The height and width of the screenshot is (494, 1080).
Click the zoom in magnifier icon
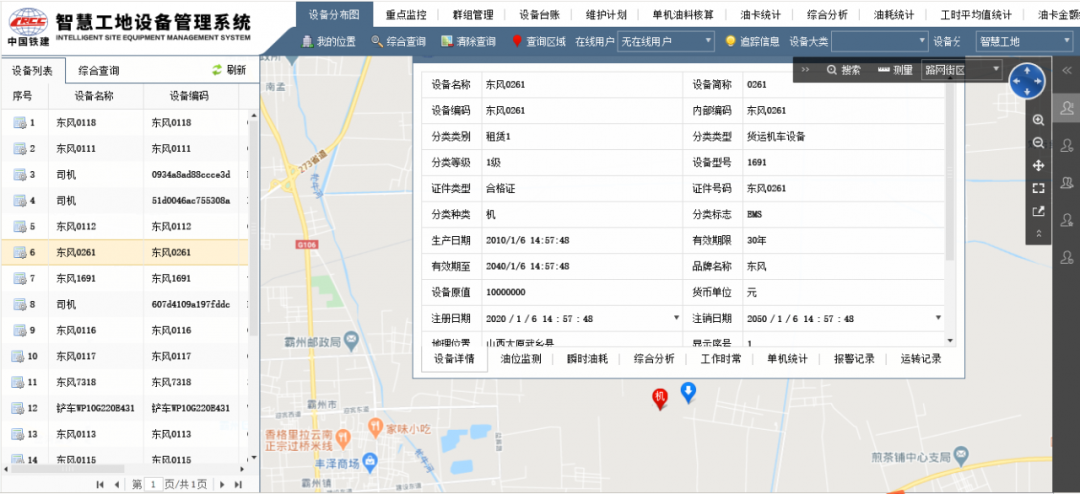tap(1038, 120)
